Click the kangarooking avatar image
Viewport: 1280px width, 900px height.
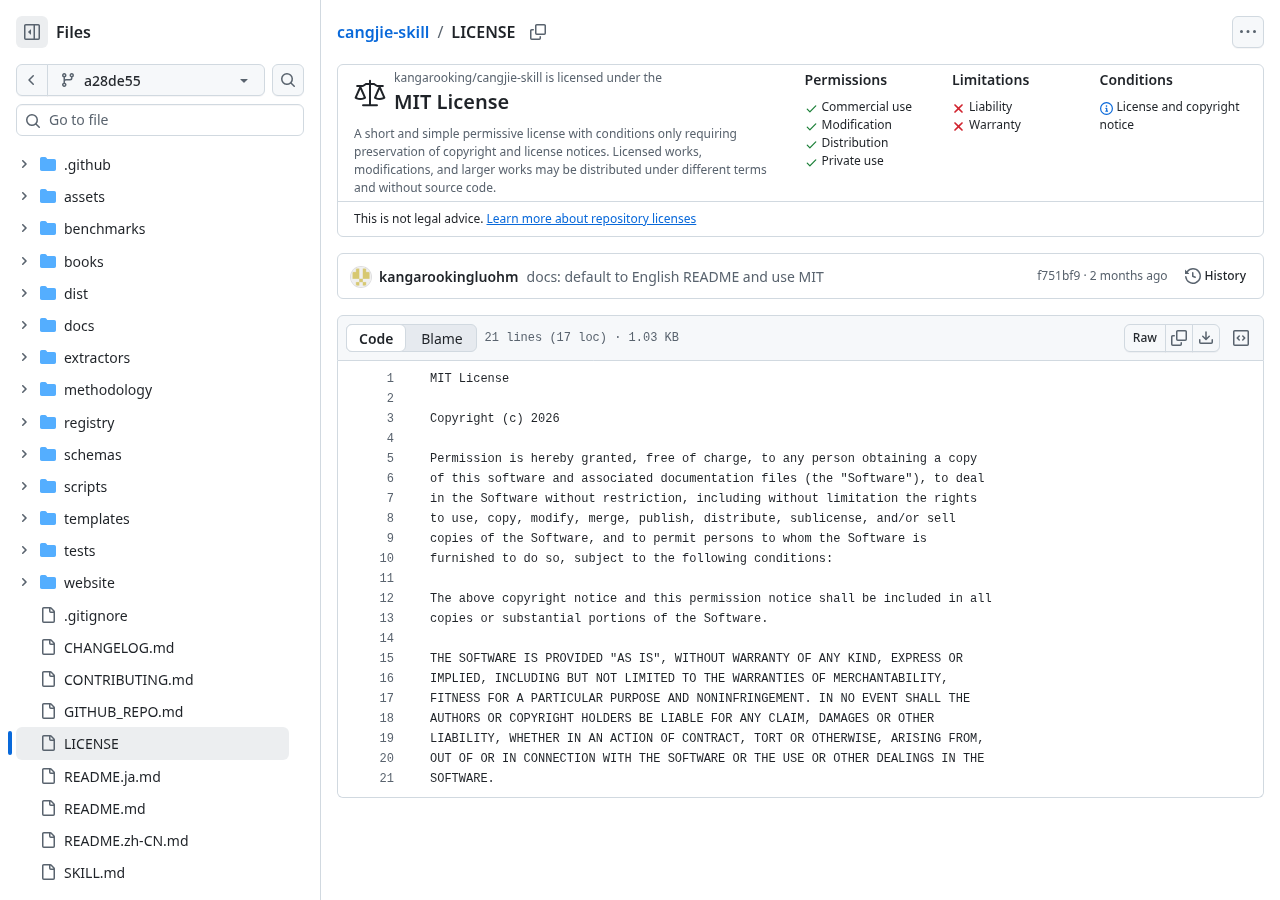[361, 277]
